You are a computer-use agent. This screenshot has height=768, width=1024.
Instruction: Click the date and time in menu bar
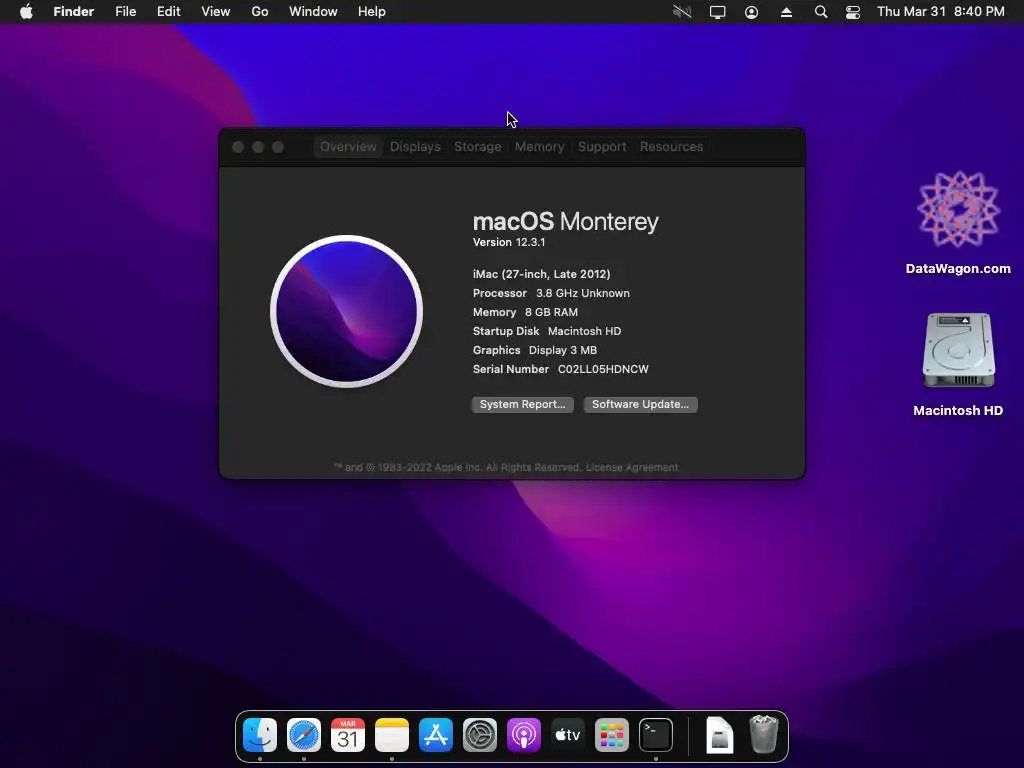pos(940,12)
